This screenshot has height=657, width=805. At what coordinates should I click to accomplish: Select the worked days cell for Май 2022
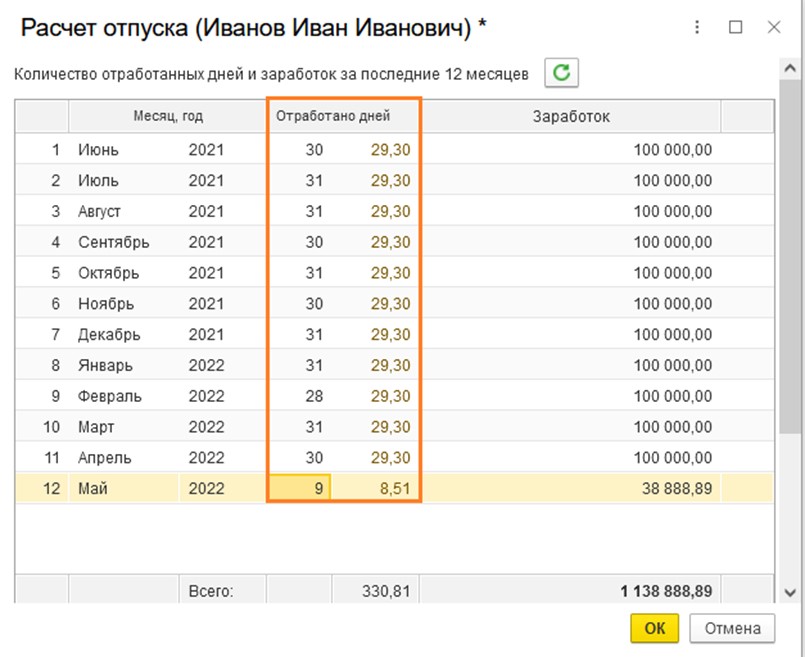coord(299,488)
